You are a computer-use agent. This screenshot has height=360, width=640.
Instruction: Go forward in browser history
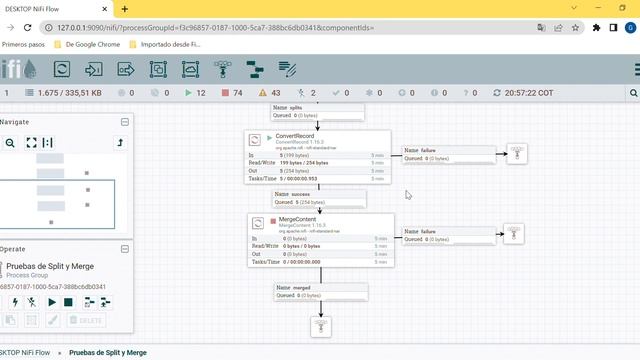point(11,28)
